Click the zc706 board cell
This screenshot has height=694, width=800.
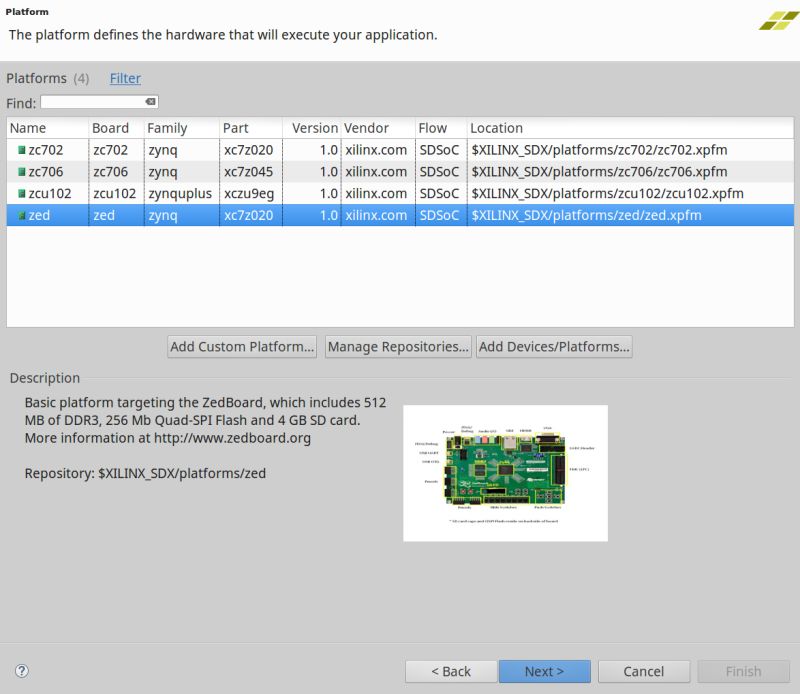(111, 172)
